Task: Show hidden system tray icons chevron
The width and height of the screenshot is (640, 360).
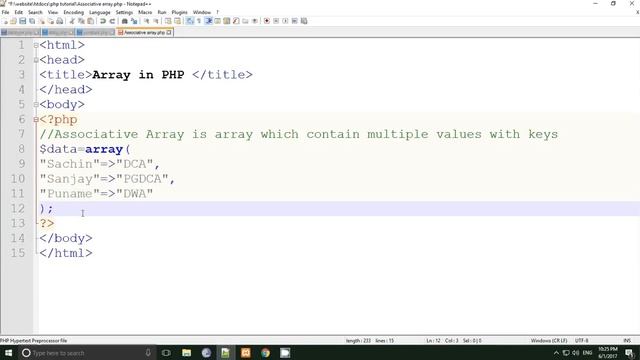Action: tap(556, 353)
